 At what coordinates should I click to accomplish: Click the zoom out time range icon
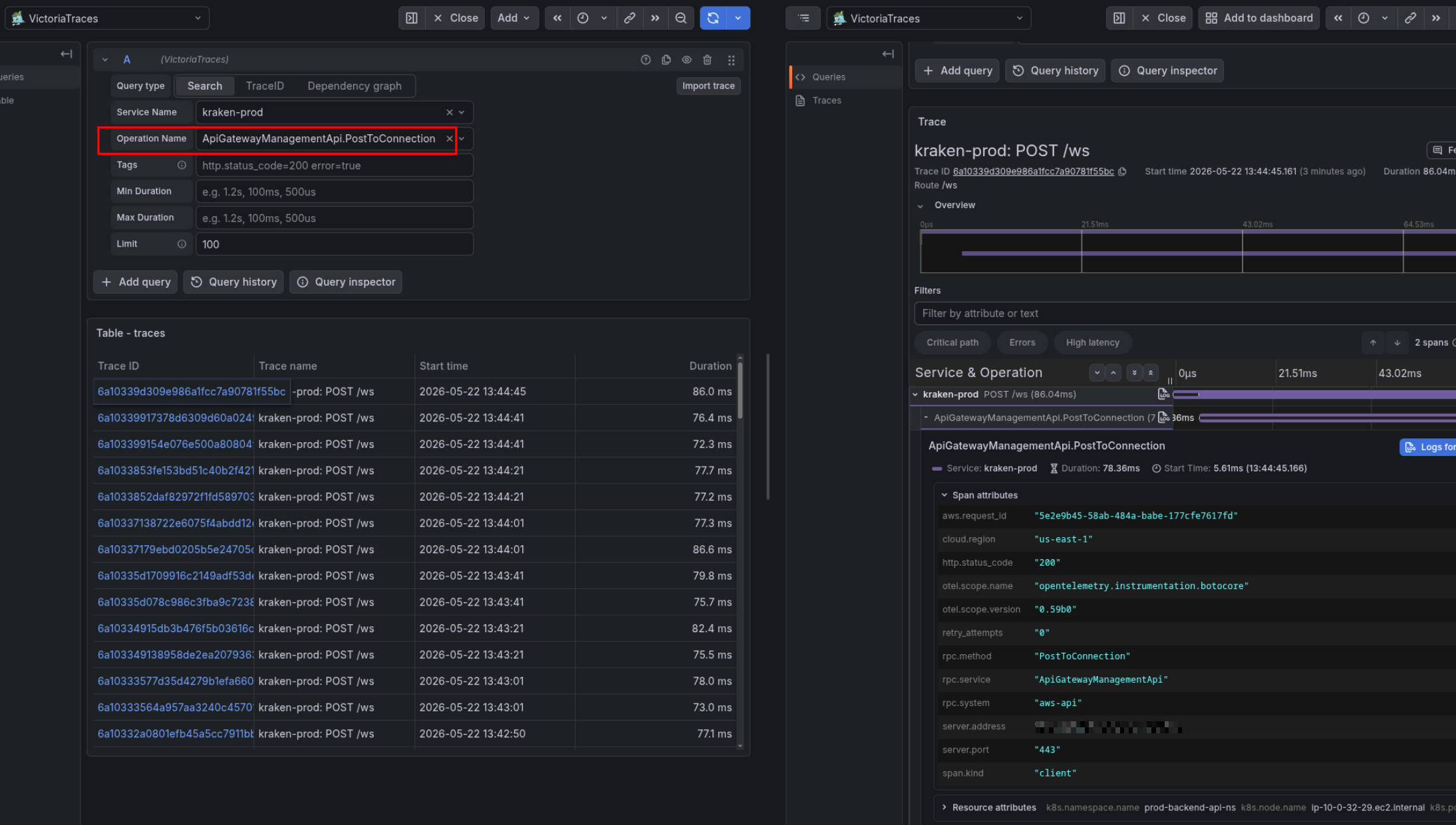tap(680, 18)
